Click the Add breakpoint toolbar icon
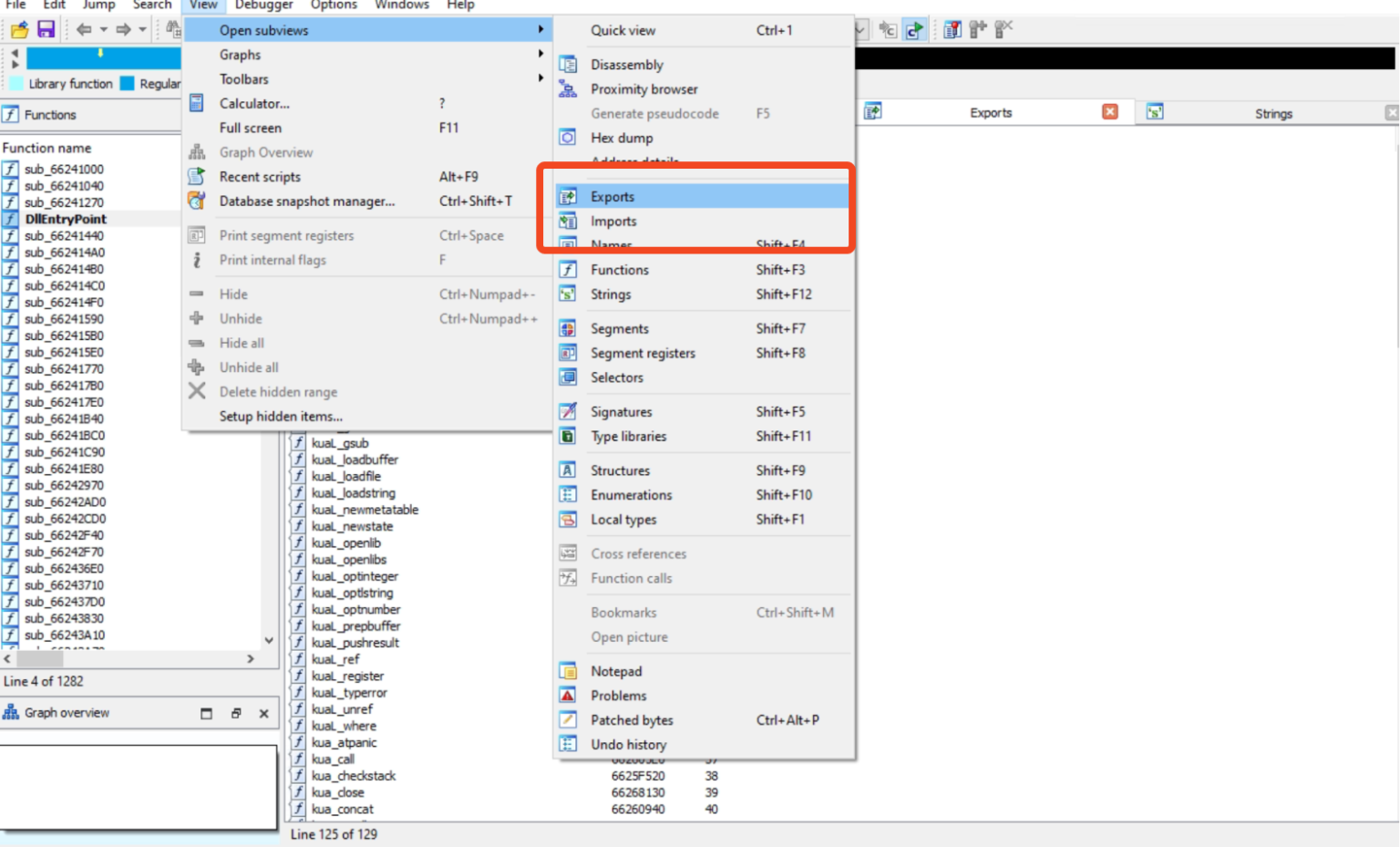The height and width of the screenshot is (847, 1400). click(975, 30)
